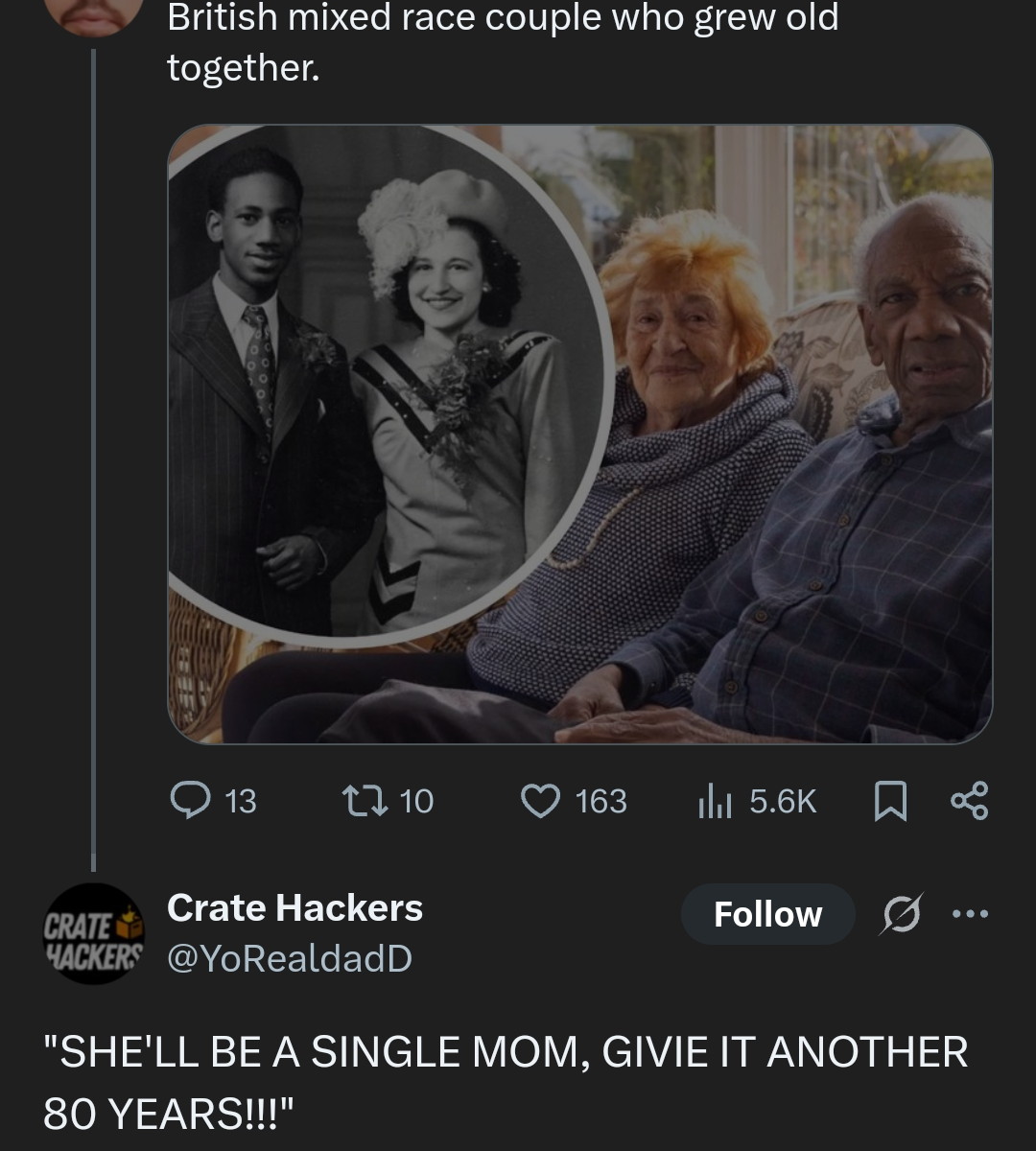The width and height of the screenshot is (1036, 1151).
Task: Tap the original poster's avatar at top
Action: pyautogui.click(x=93, y=13)
